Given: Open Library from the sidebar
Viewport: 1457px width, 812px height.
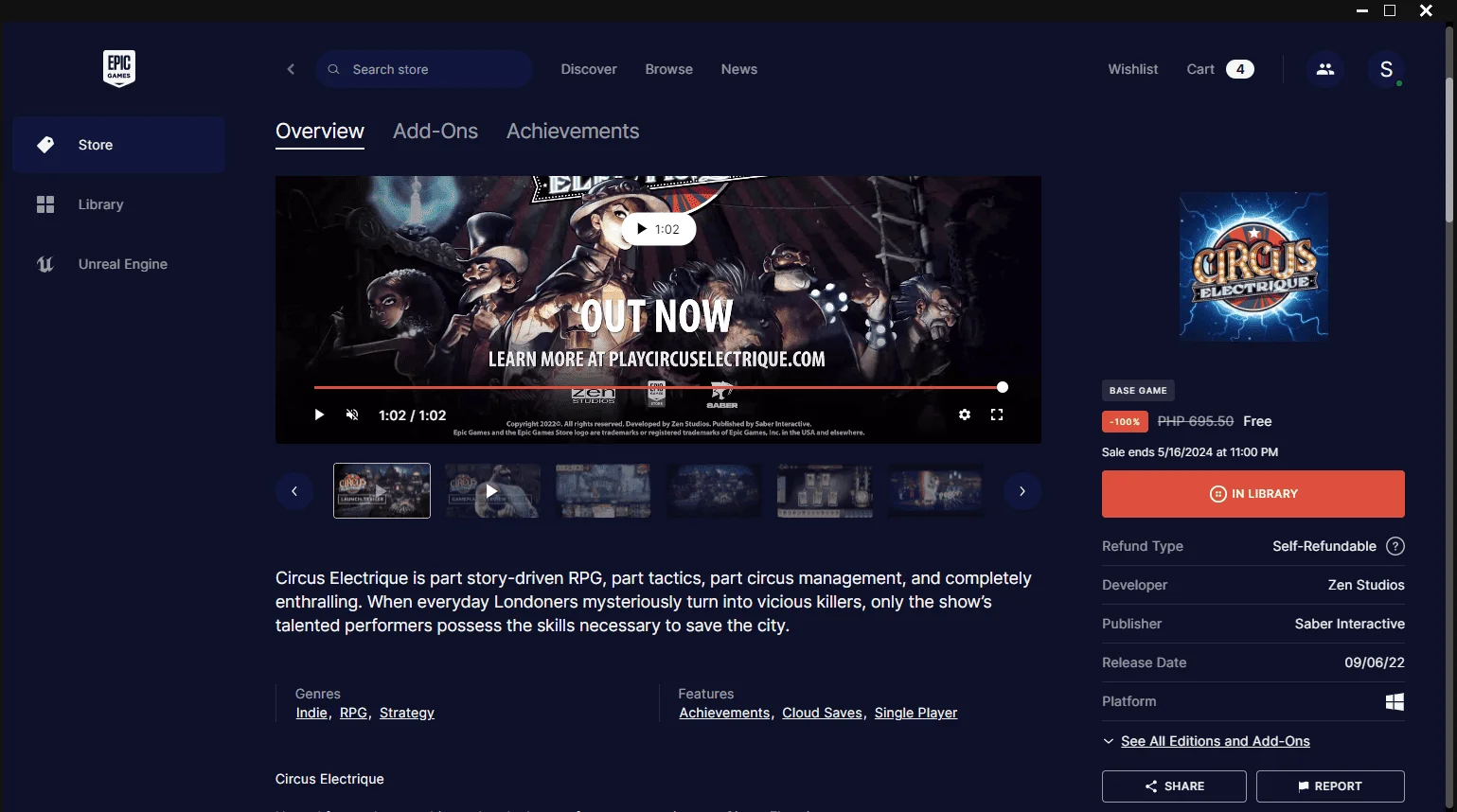Looking at the screenshot, I should pos(119,204).
